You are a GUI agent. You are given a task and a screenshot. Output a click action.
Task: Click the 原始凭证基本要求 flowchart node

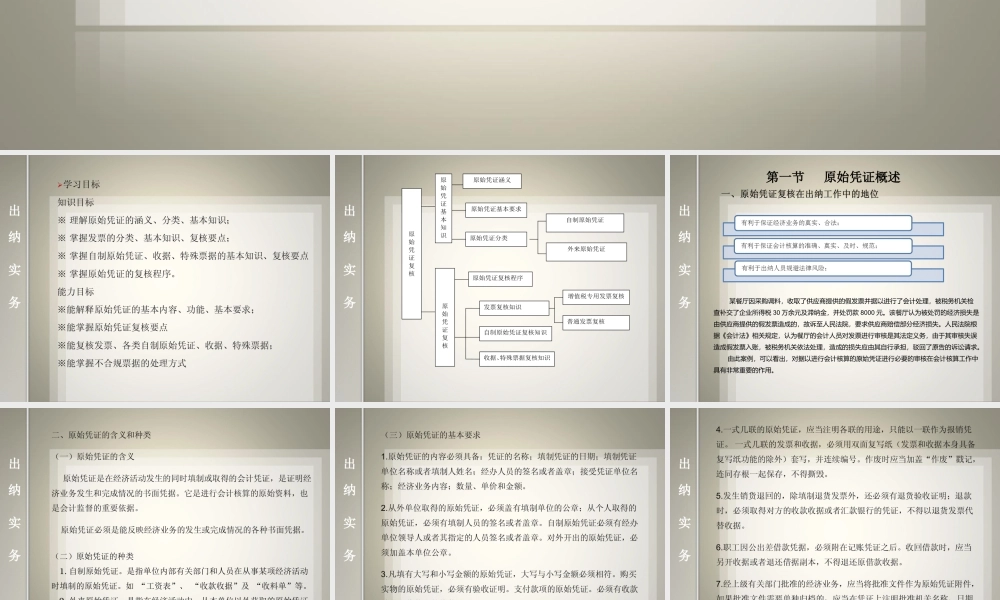coord(496,211)
